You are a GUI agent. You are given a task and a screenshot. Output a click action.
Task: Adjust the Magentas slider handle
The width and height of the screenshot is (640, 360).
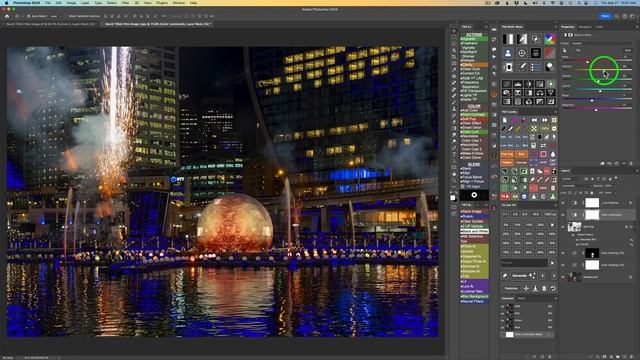(596, 110)
